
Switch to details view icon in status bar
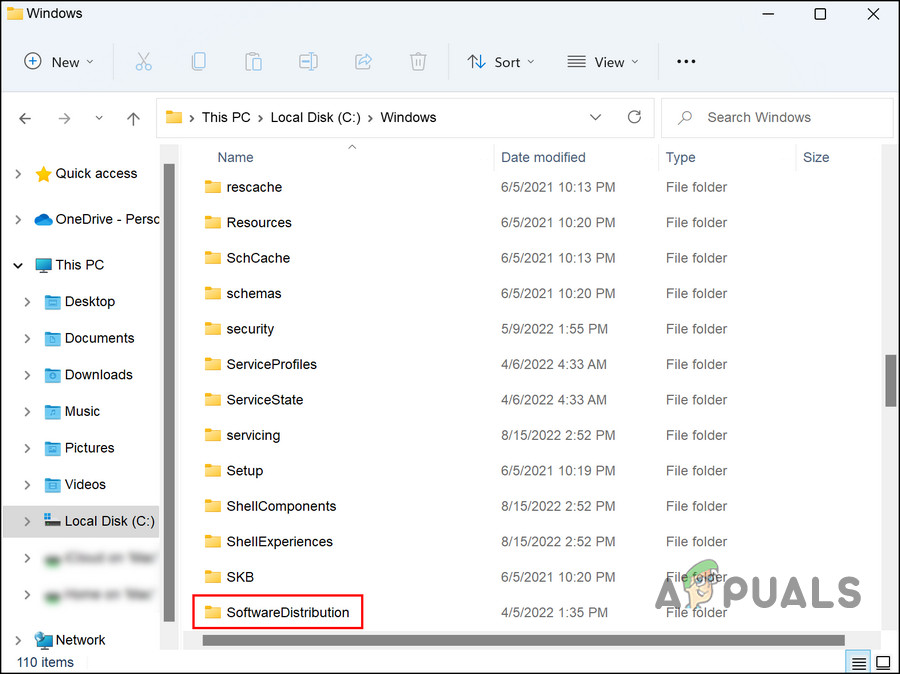[859, 663]
